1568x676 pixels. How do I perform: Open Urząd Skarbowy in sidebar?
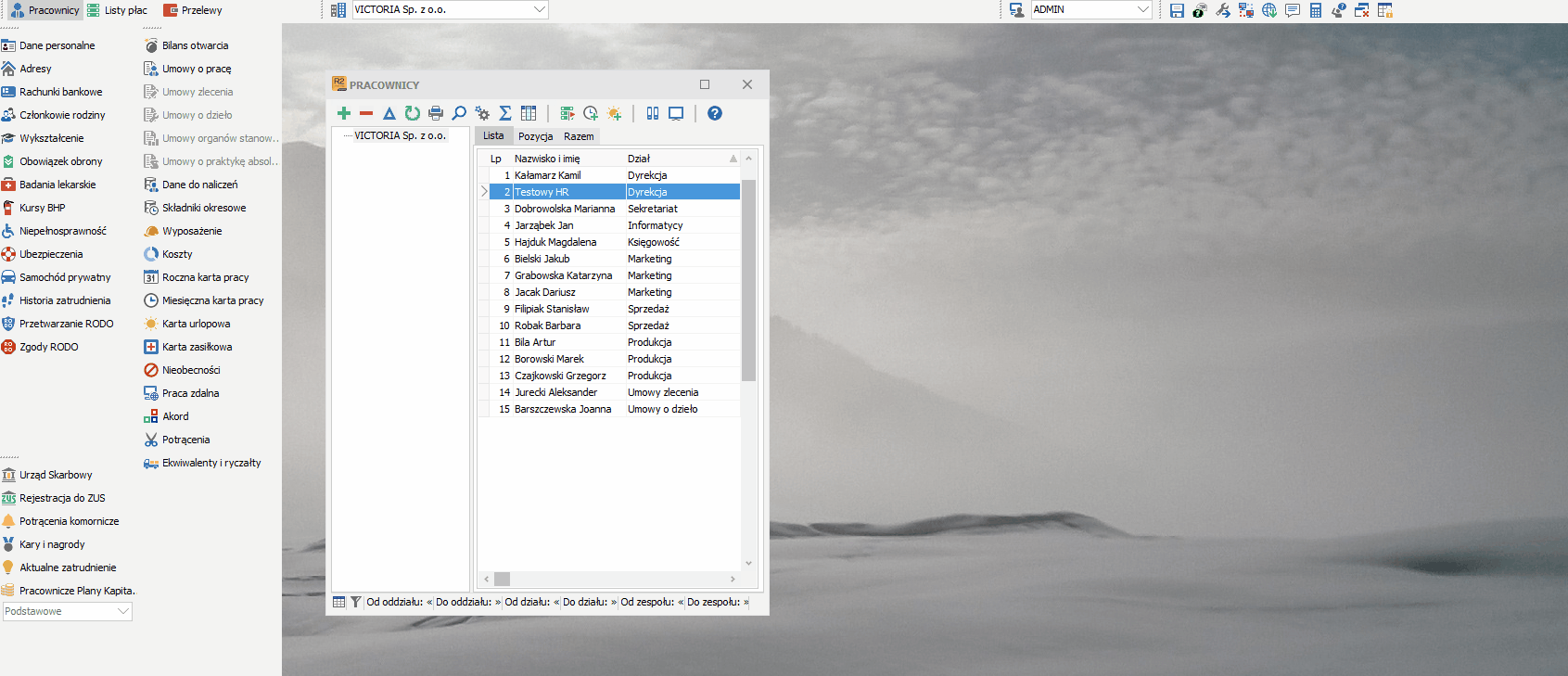click(x=47, y=475)
